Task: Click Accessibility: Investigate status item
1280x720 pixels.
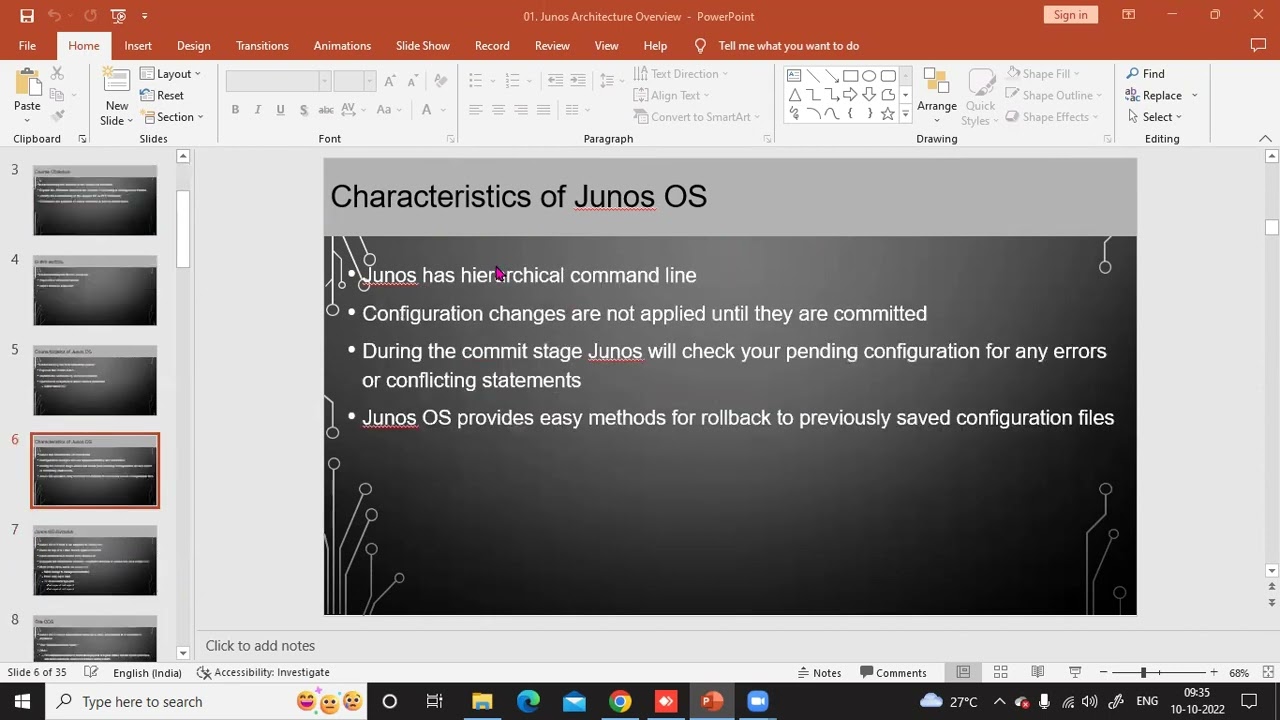Action: (x=263, y=673)
